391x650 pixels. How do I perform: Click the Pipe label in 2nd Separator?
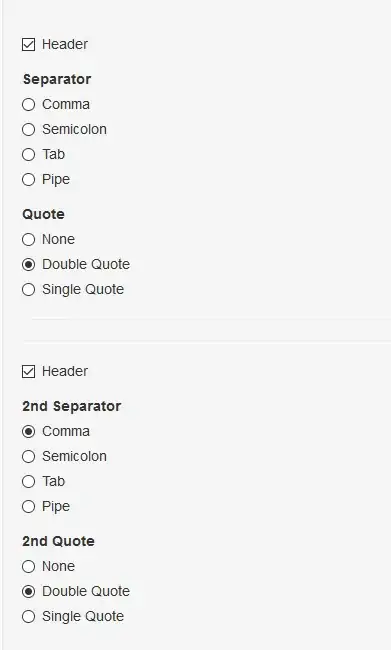tap(56, 507)
